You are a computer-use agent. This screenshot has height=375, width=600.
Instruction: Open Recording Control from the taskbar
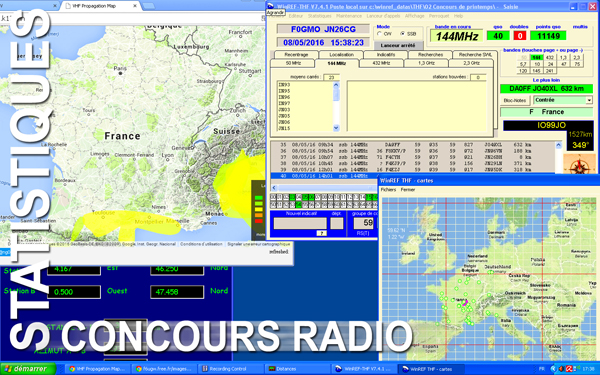231,369
